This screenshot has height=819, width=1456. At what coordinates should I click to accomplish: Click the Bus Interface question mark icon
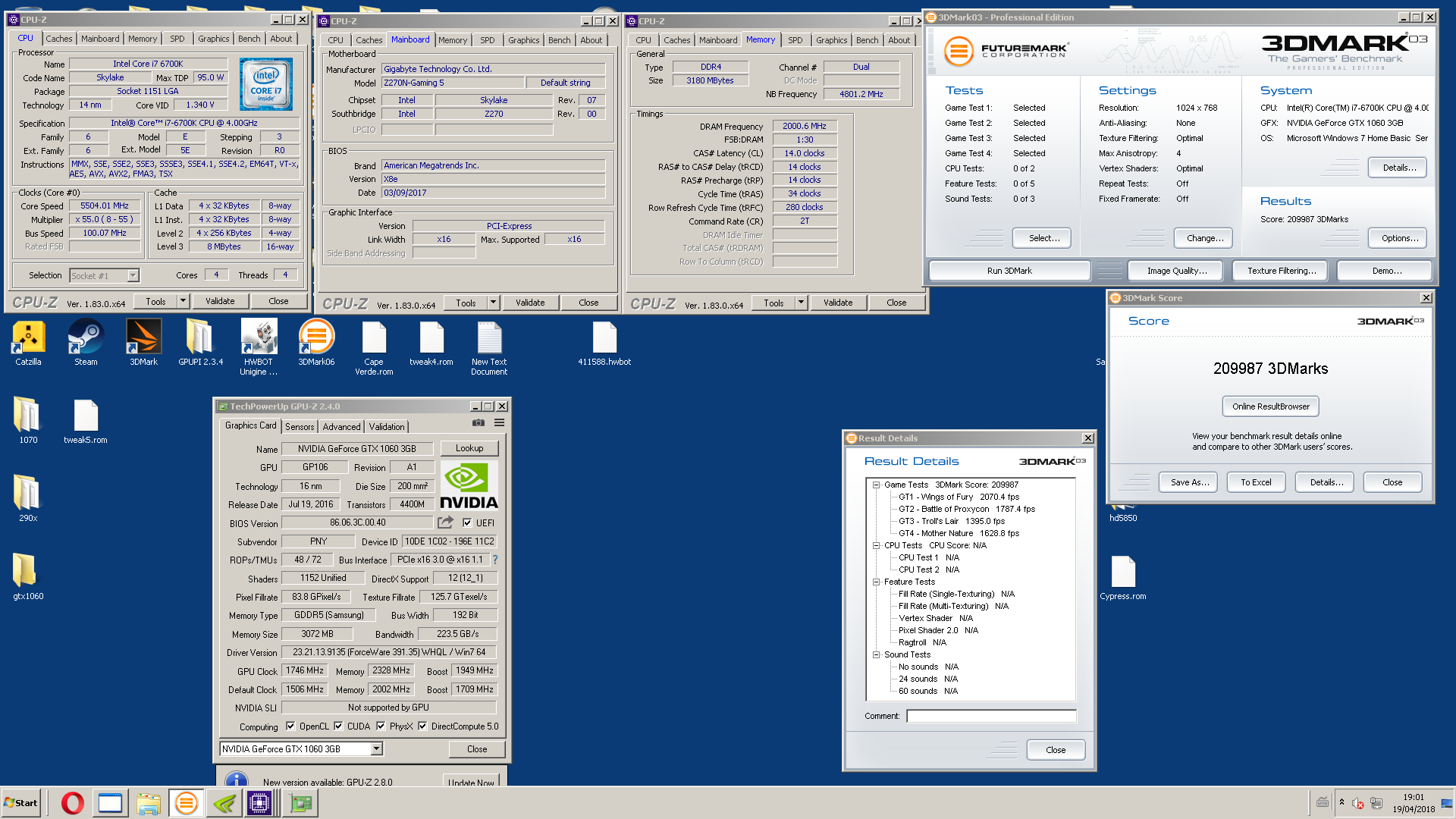495,560
